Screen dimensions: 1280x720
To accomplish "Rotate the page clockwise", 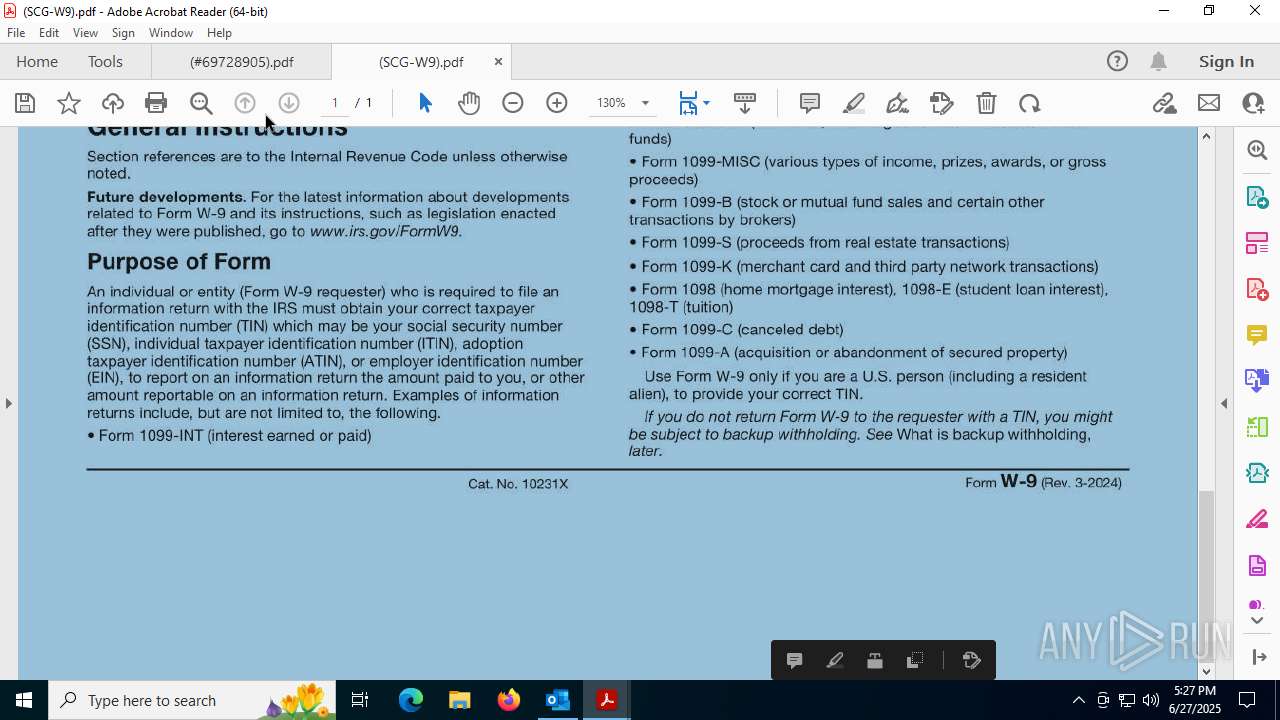I will click(1030, 103).
